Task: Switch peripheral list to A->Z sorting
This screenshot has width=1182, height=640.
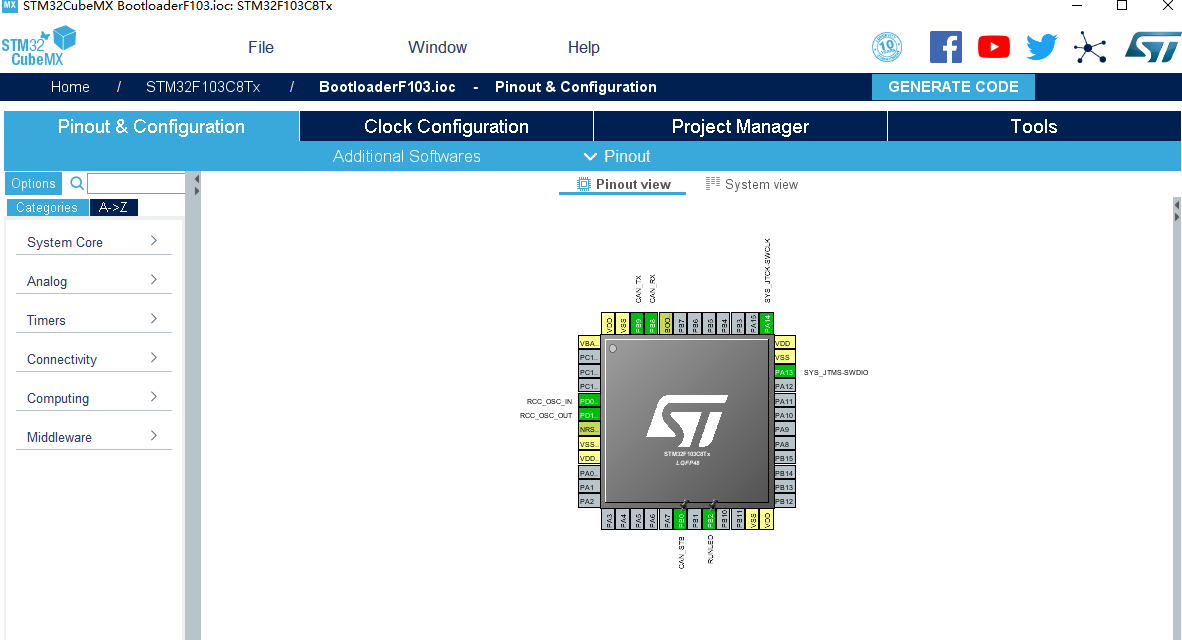Action: [113, 207]
